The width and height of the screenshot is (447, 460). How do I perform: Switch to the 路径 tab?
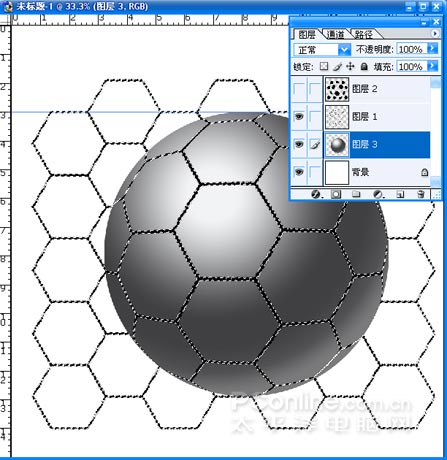[363, 34]
